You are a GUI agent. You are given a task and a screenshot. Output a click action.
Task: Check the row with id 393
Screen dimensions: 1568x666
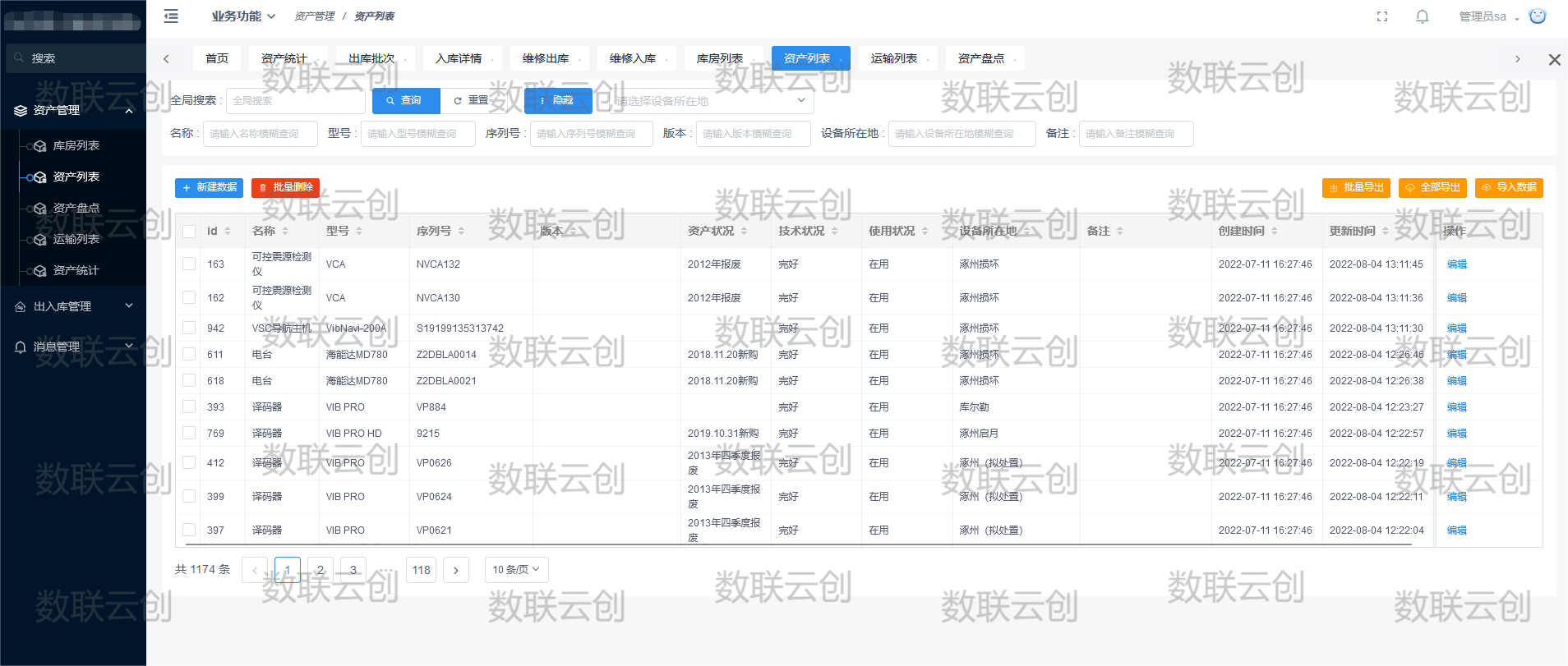pos(189,407)
